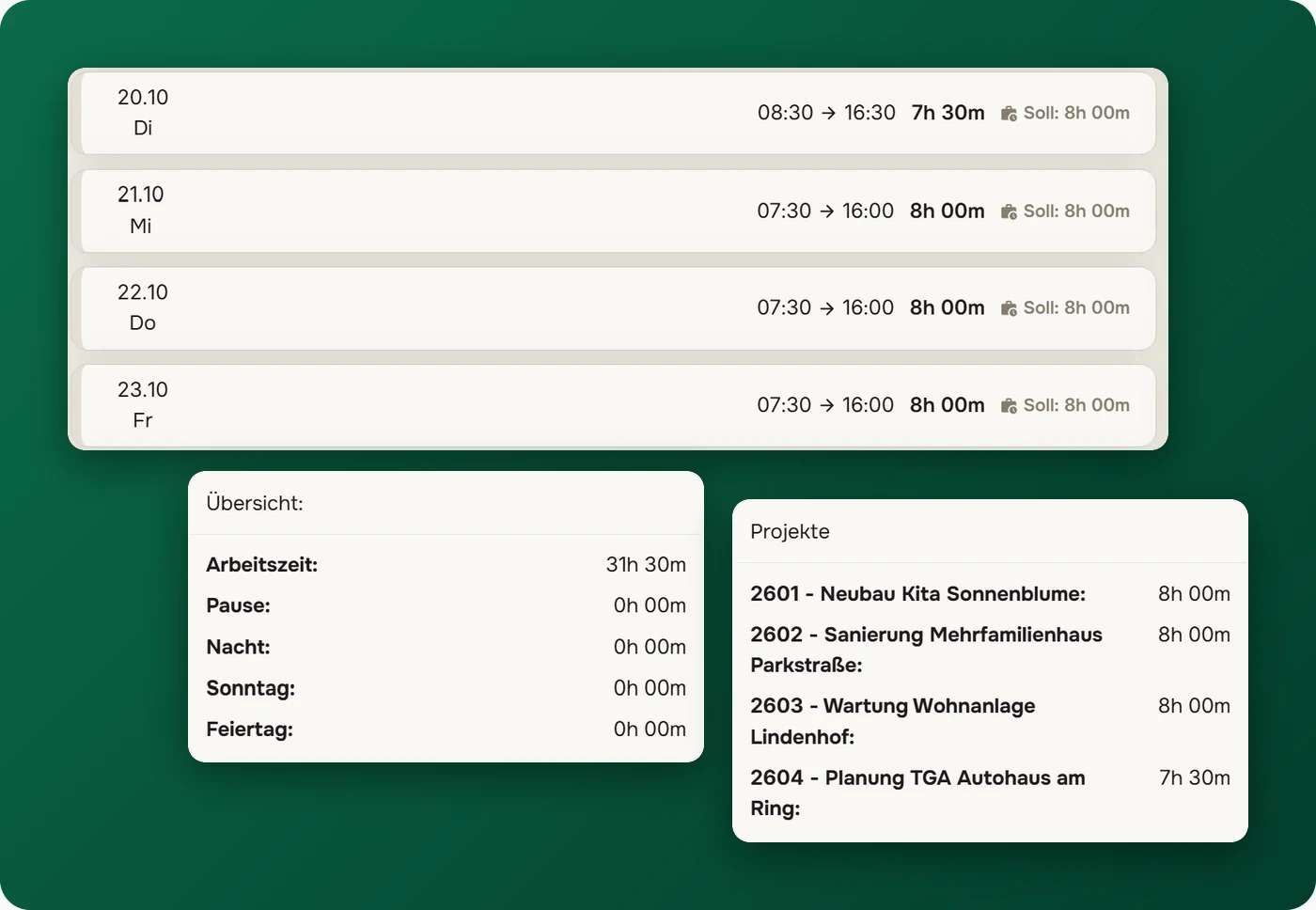Click the Sonntag: label

250,688
